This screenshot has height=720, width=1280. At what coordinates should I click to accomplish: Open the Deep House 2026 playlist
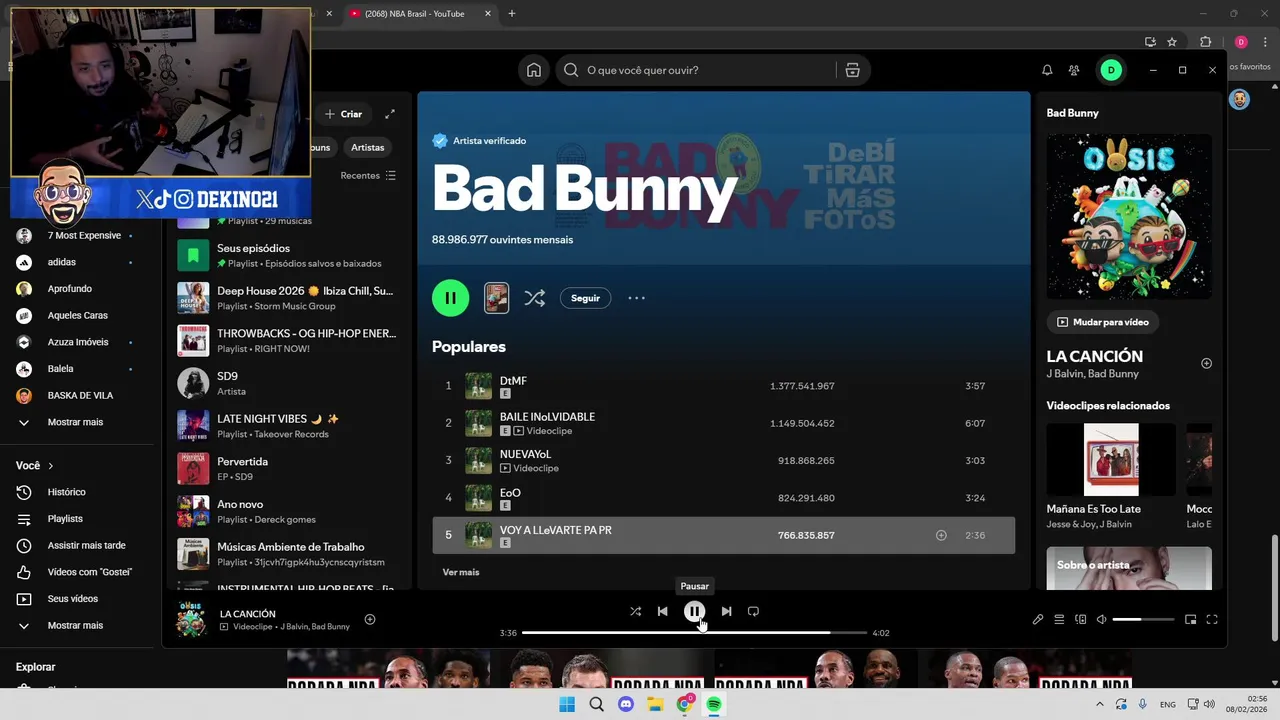[x=288, y=298]
